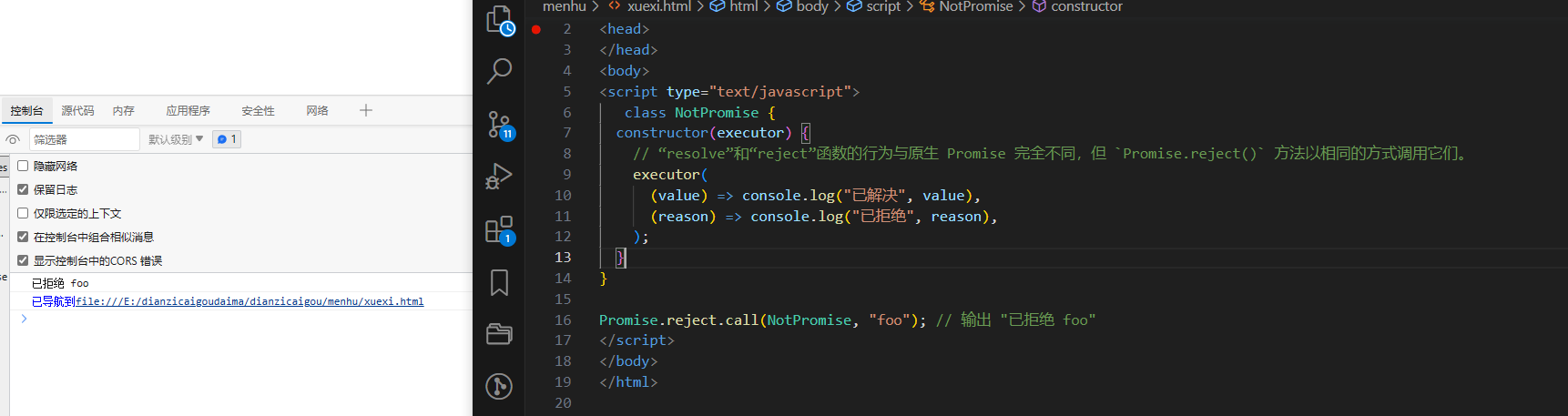Open the xuexi.html file link in console

tap(249, 301)
